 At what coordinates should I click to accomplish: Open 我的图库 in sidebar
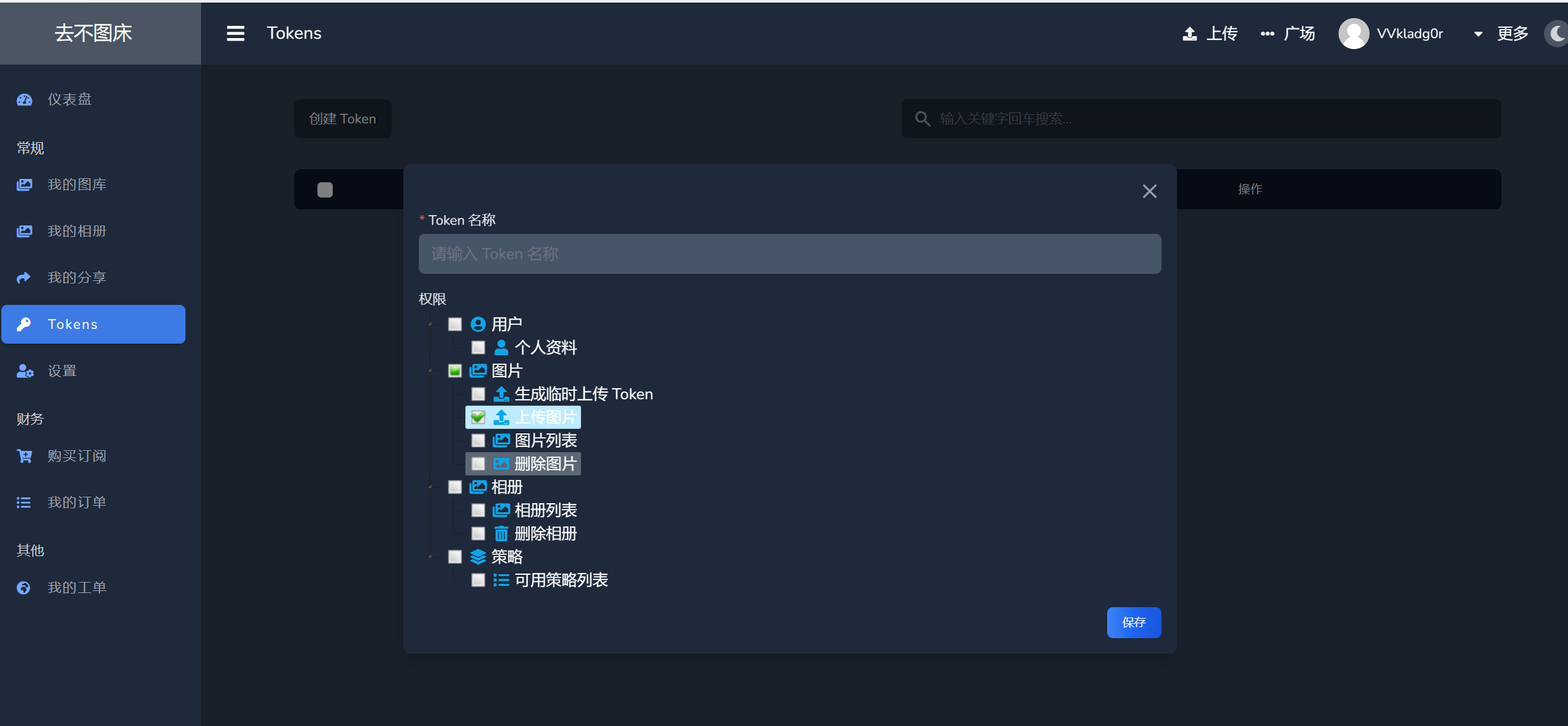(76, 185)
